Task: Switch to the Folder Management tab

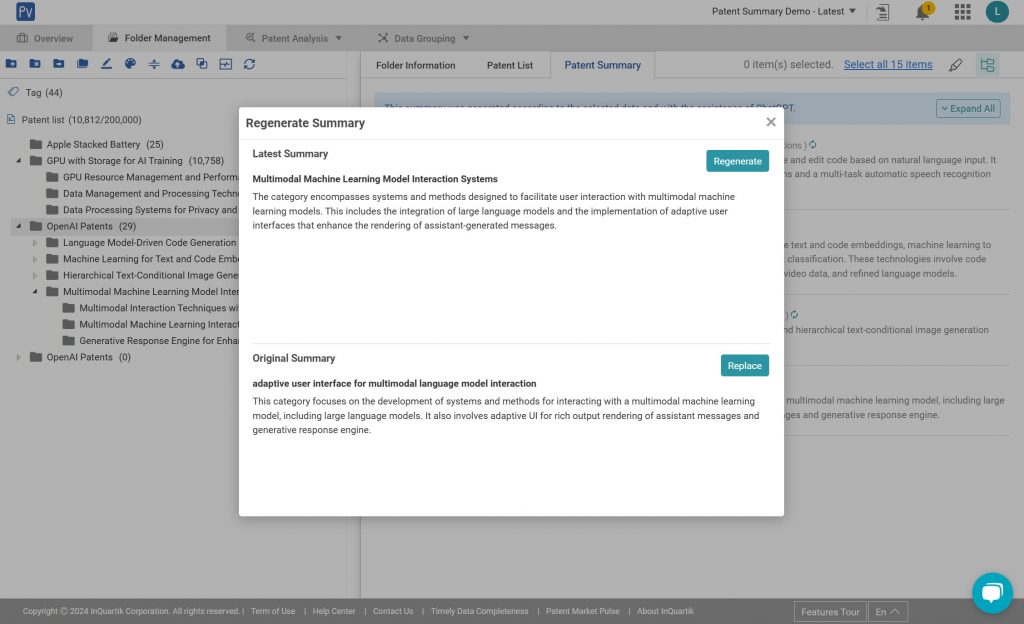Action: pos(159,38)
